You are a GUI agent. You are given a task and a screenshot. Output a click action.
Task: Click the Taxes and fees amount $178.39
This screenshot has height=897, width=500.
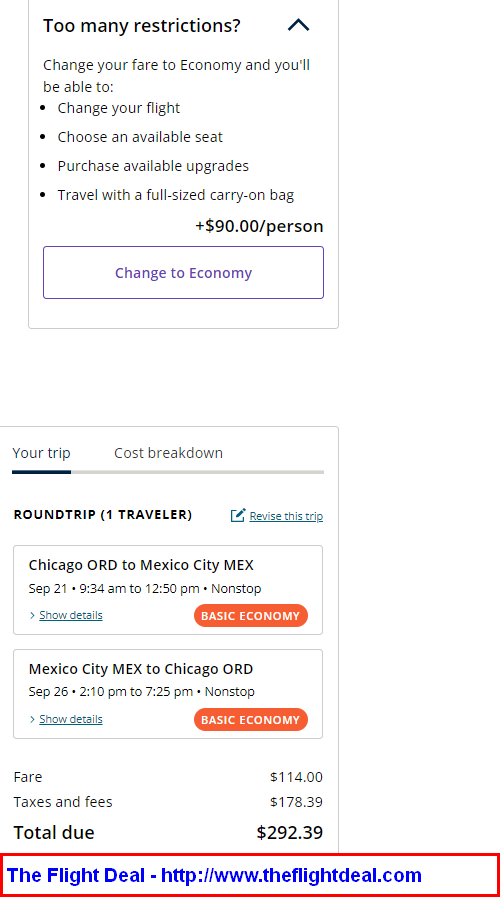(x=296, y=802)
